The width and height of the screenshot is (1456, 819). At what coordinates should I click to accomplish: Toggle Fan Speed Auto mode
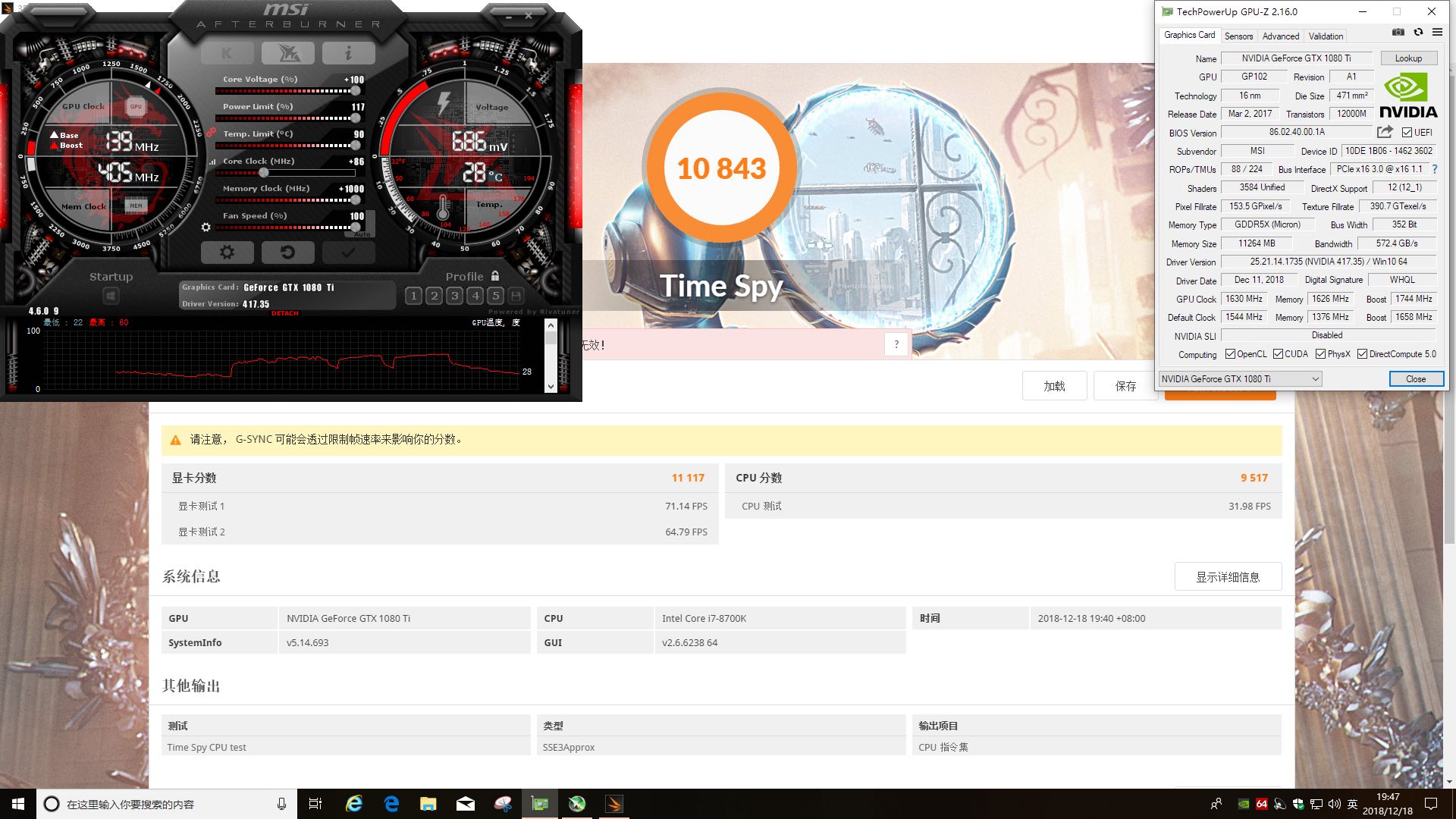tap(362, 234)
